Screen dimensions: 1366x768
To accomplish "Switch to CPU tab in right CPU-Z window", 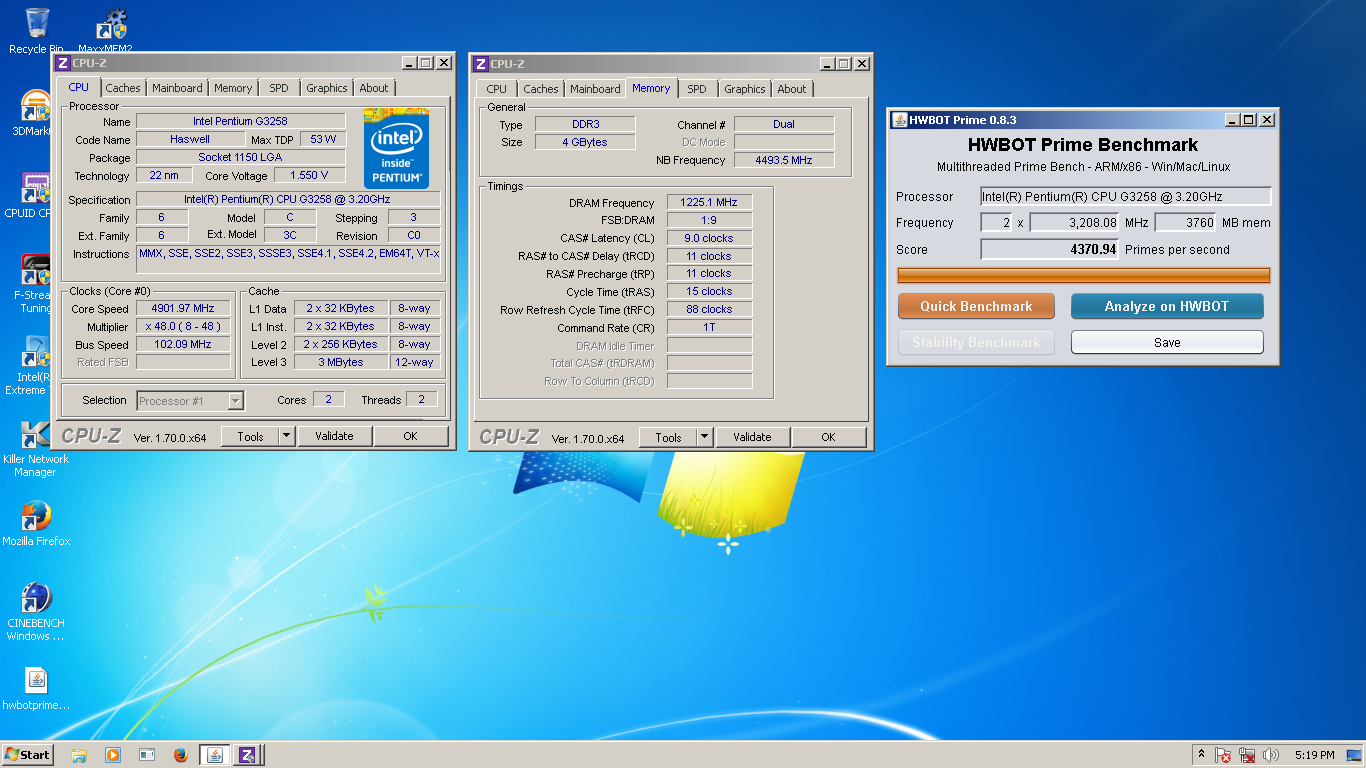I will click(497, 89).
